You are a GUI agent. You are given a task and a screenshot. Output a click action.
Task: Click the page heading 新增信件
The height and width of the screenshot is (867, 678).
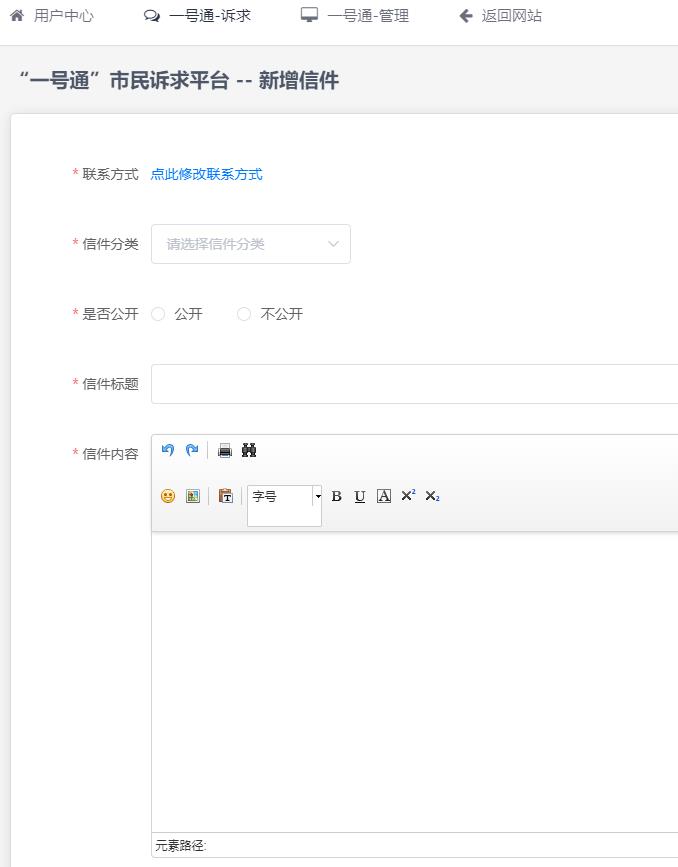pos(299,81)
